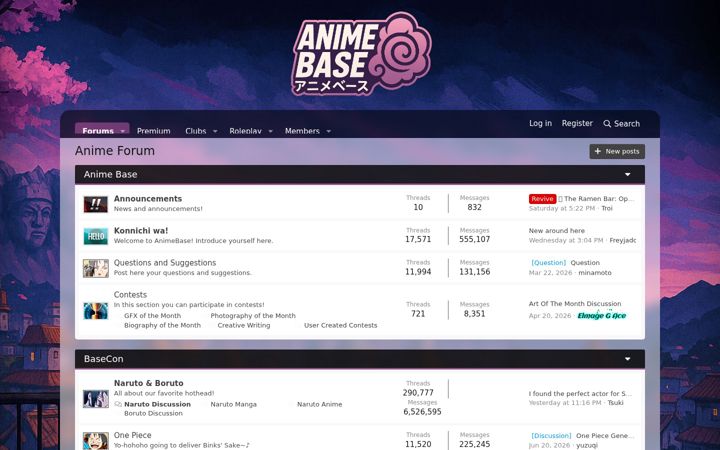Open the Naruto Anime subforum
This screenshot has width=720, height=450.
pyautogui.click(x=320, y=404)
